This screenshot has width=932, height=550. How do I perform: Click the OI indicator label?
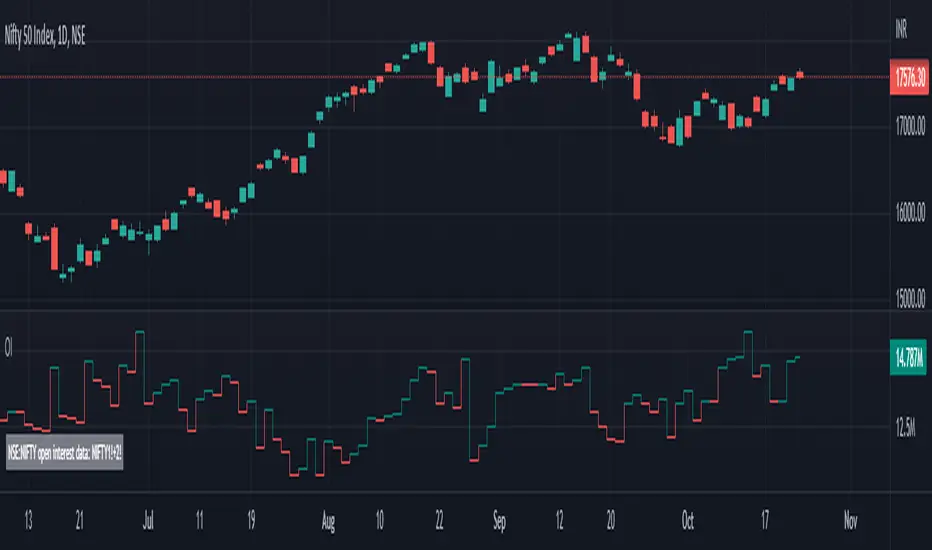(8, 347)
